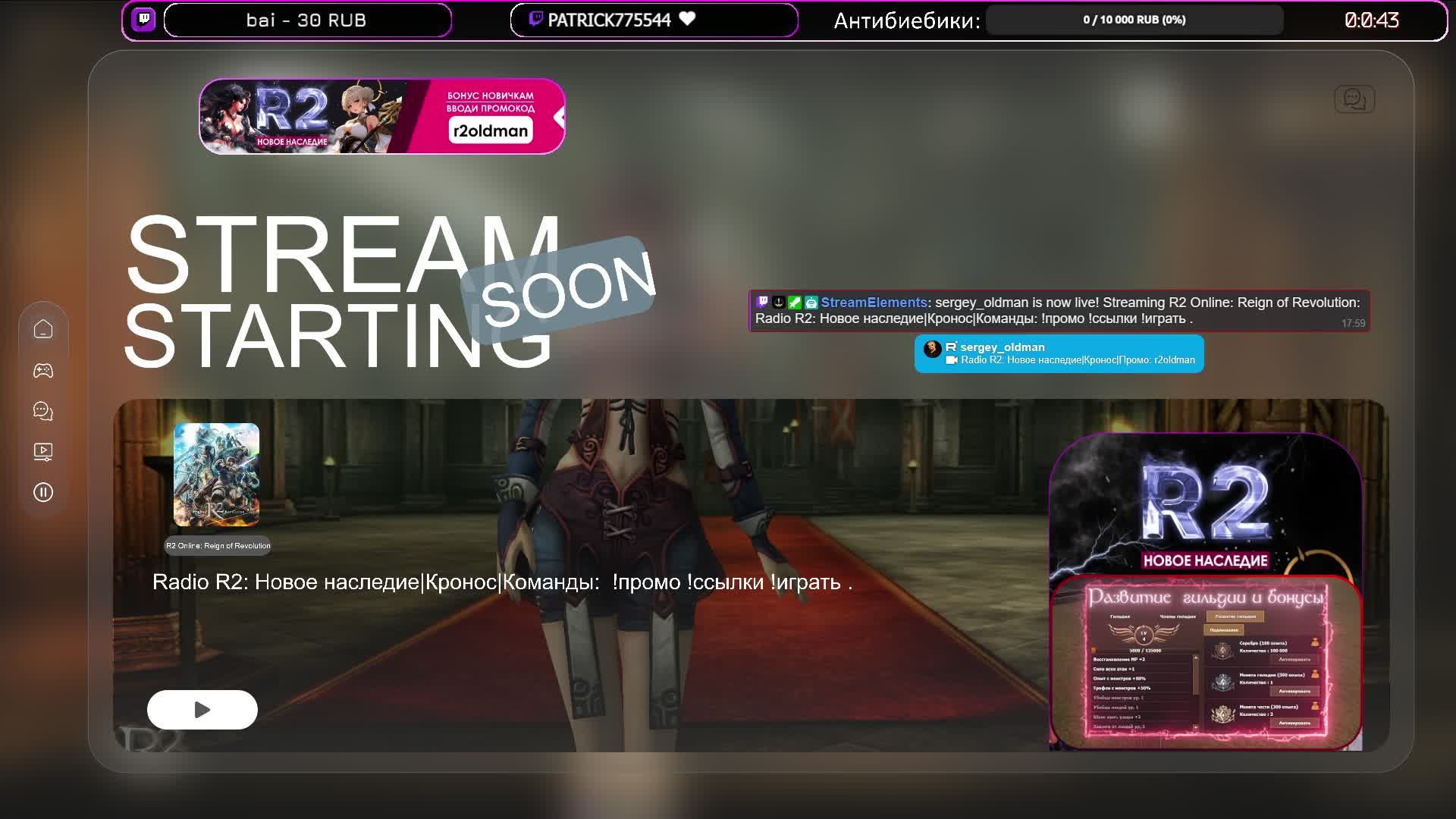
Task: Open the R2 Online game cover thumbnail
Action: [x=217, y=475]
